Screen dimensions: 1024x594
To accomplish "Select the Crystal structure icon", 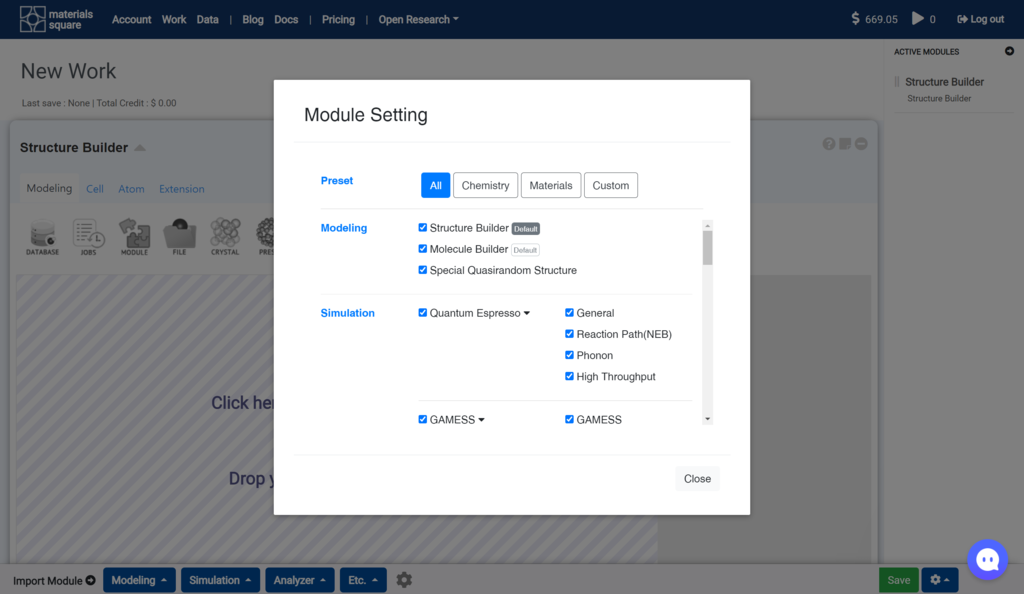I will [x=225, y=236].
